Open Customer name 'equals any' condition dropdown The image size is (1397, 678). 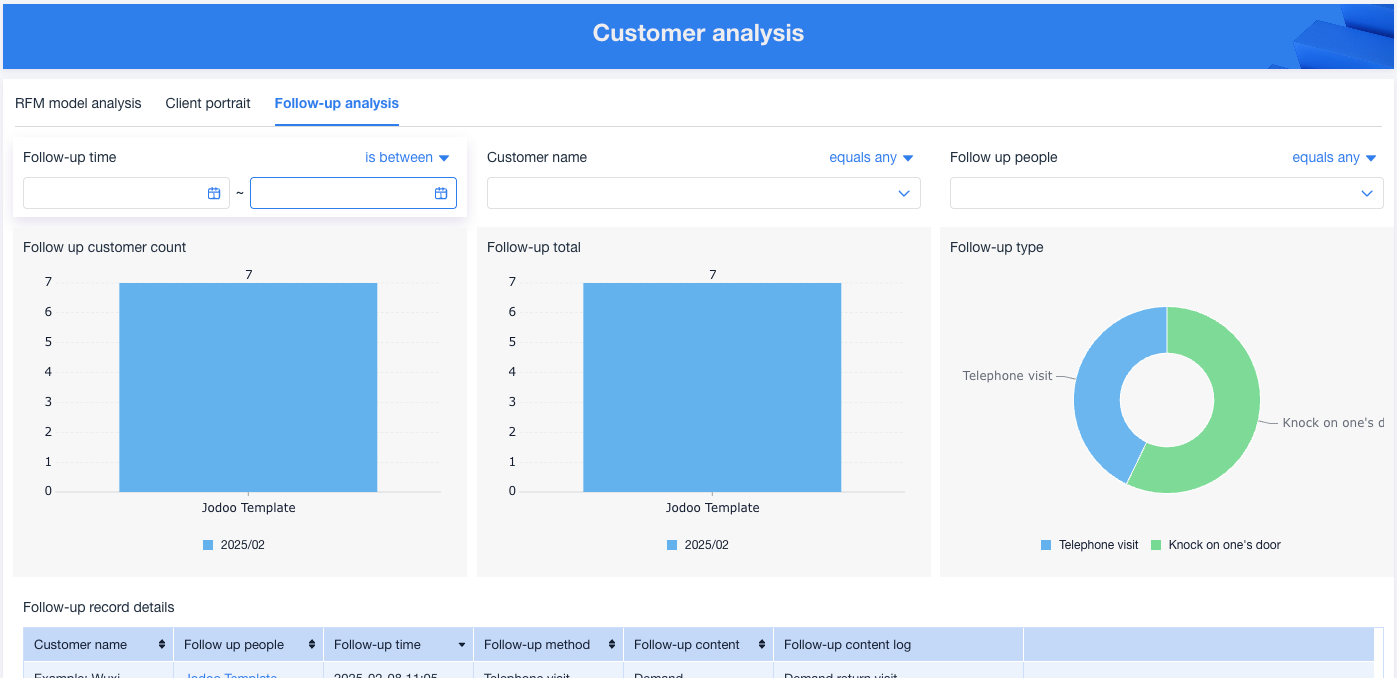871,157
